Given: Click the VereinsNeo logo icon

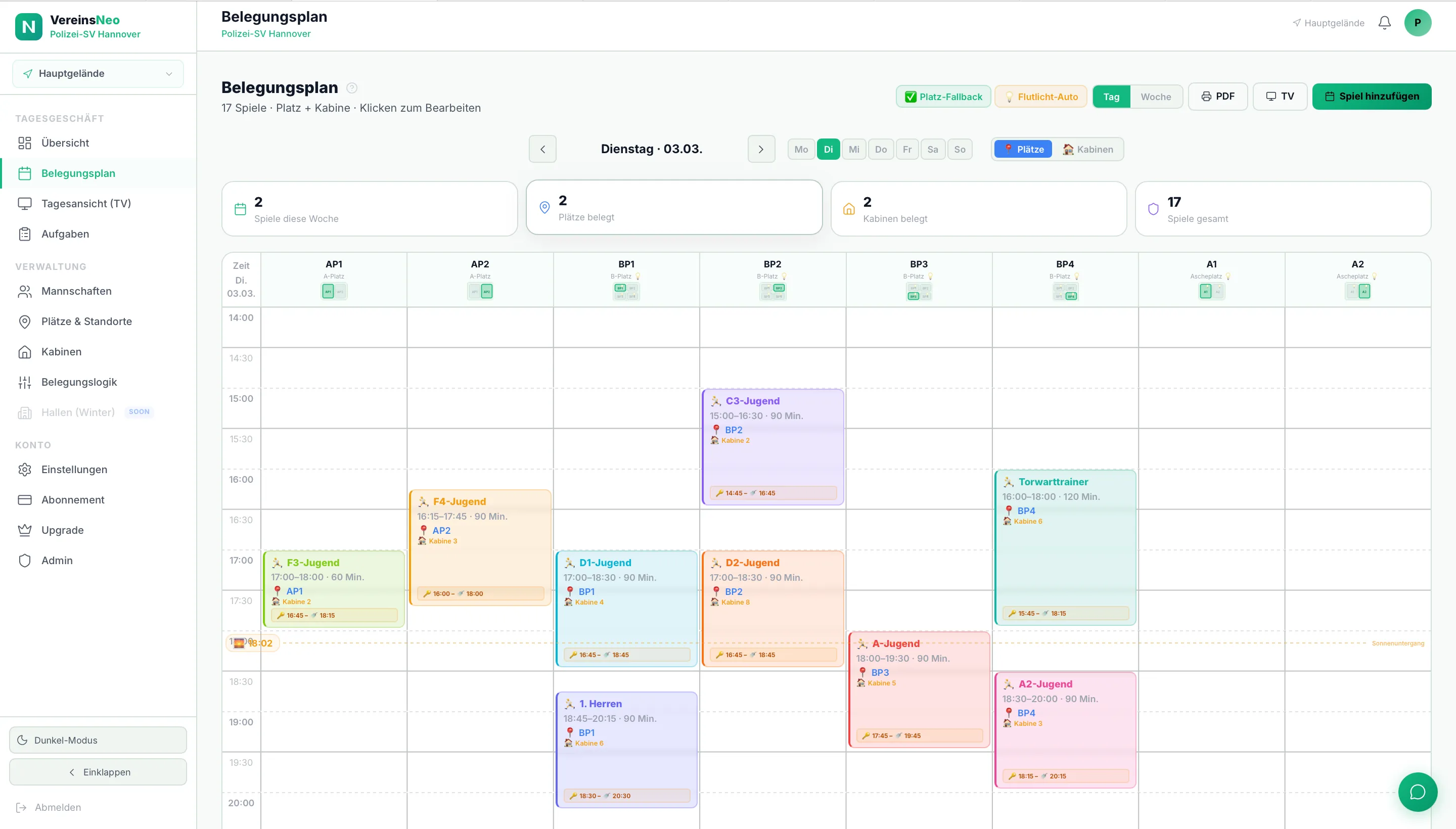Looking at the screenshot, I should click(28, 27).
